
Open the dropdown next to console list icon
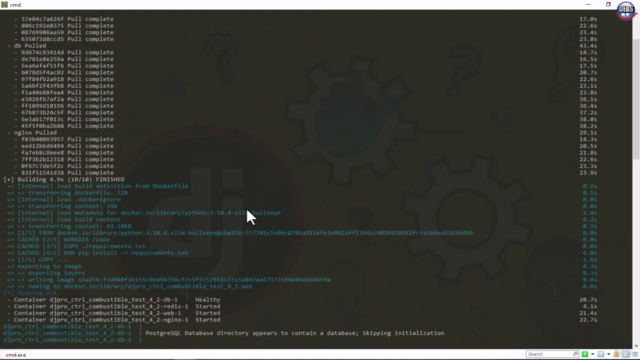point(609,354)
